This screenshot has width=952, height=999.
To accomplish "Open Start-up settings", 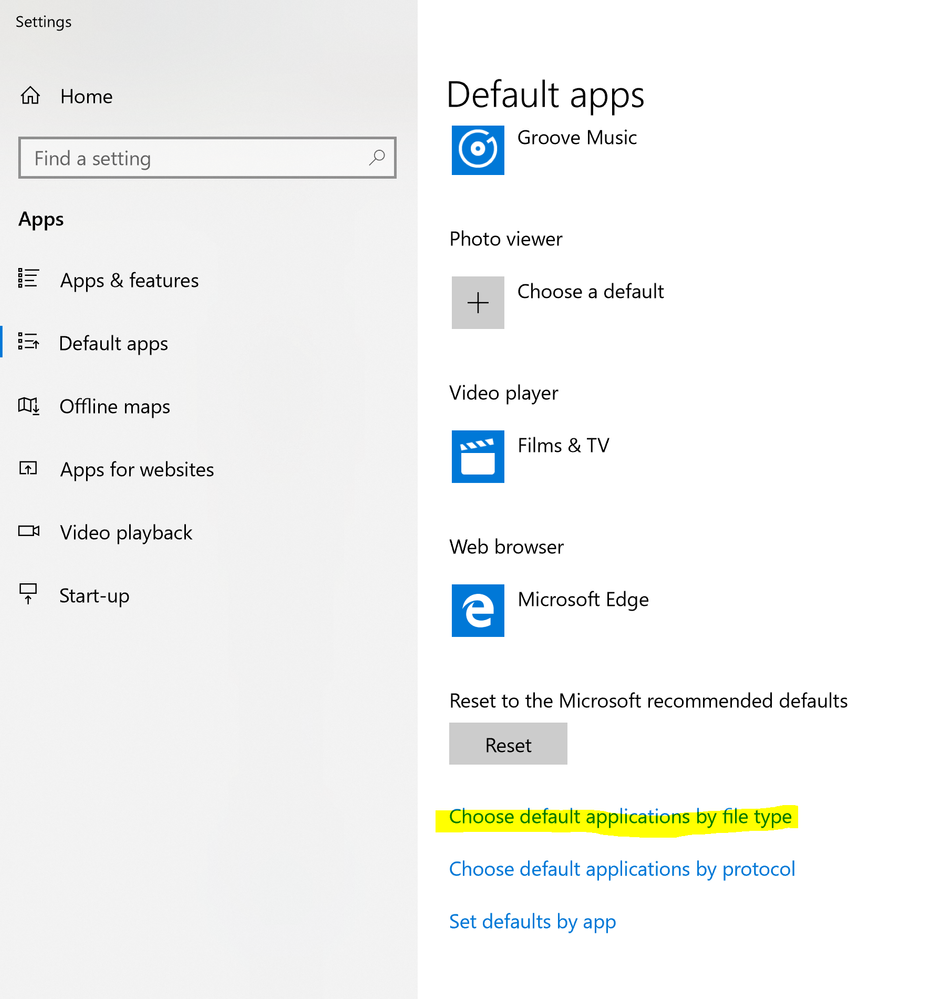I will tap(94, 596).
